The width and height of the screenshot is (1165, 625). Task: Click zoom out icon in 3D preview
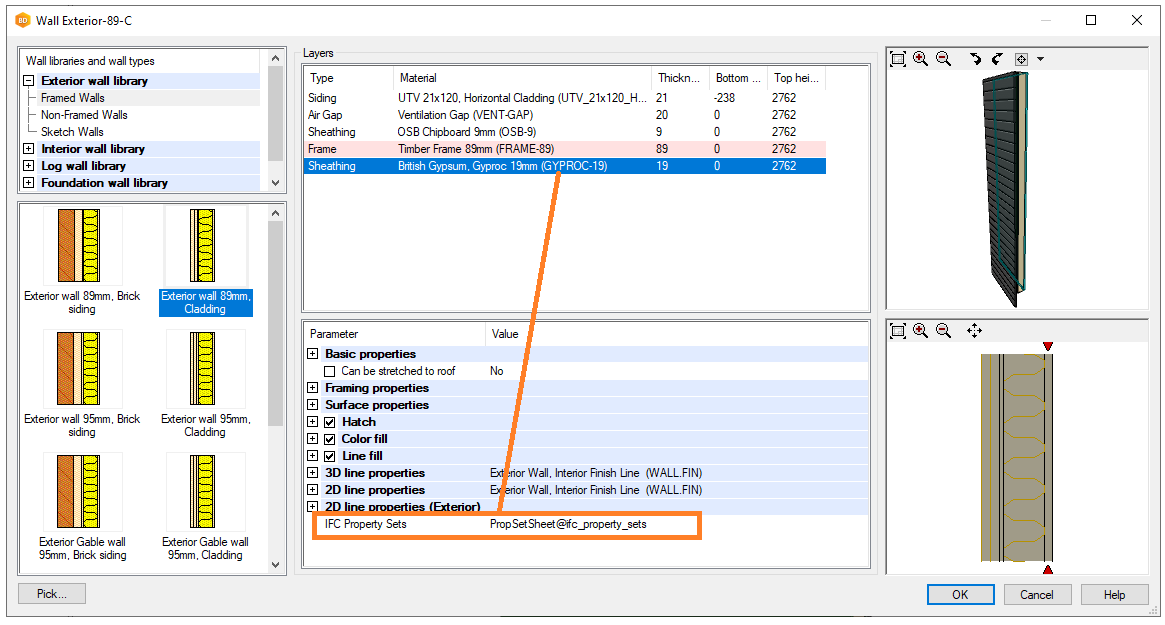(943, 59)
